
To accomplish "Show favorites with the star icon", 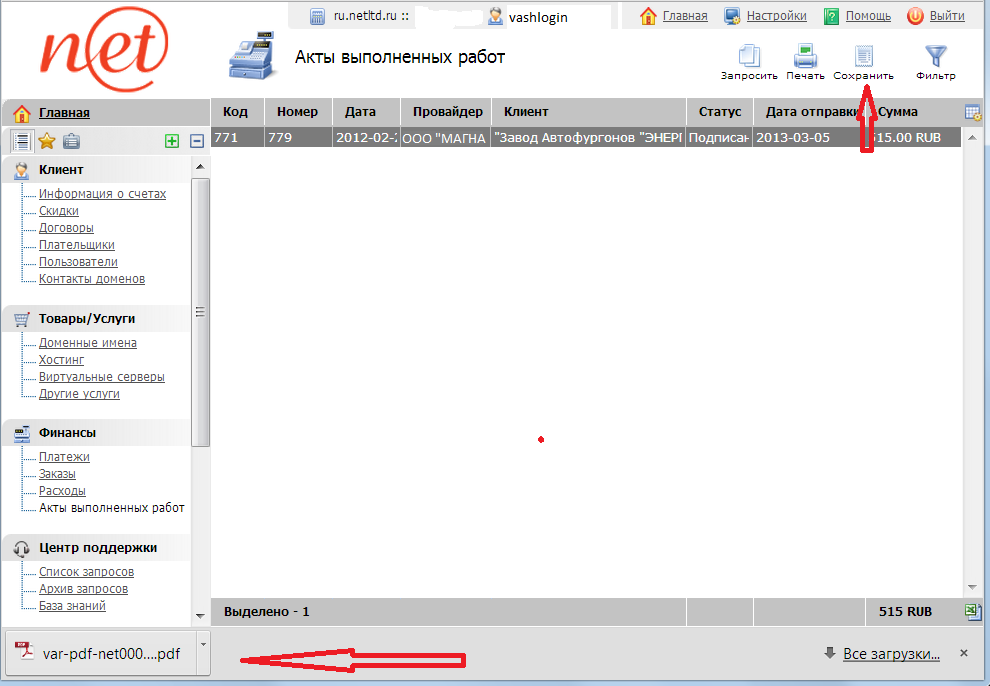I will (x=46, y=141).
